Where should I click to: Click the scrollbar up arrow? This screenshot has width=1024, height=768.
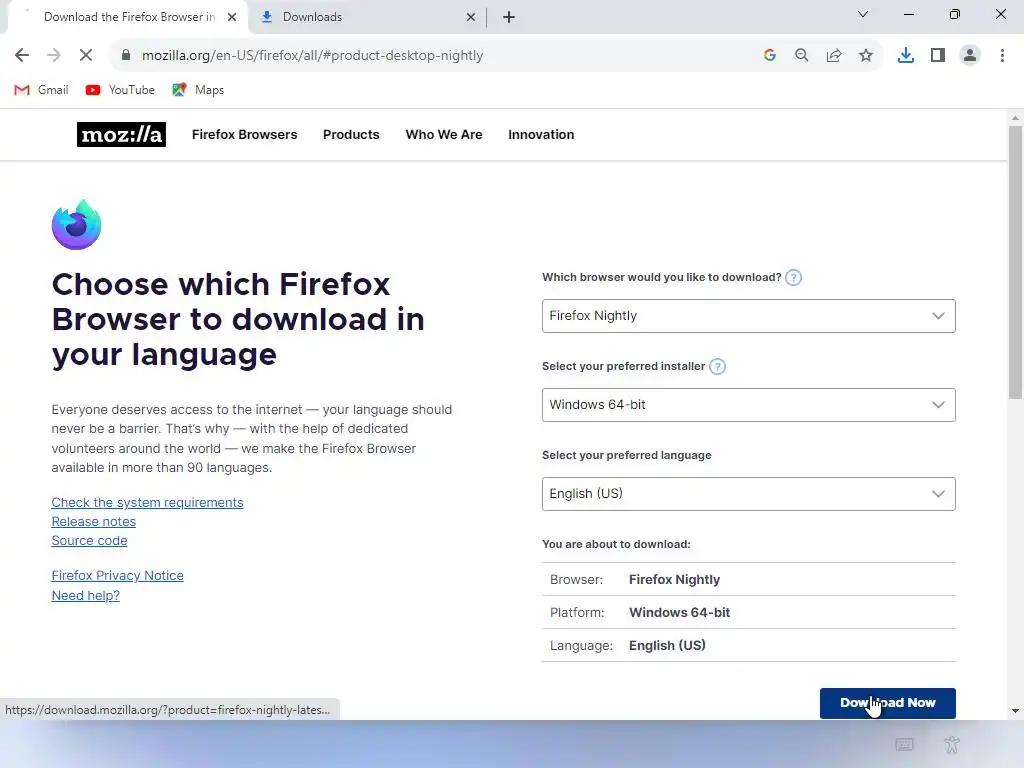(x=1015, y=118)
